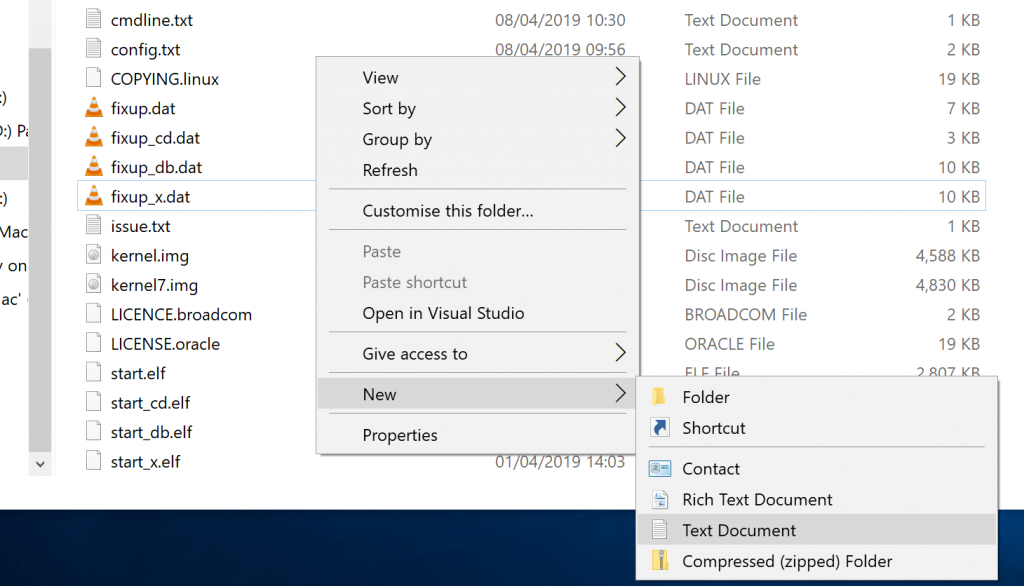Click the VLC cone icon beside fixup.dat
Screen dimensions: 1024x586
(x=94, y=108)
